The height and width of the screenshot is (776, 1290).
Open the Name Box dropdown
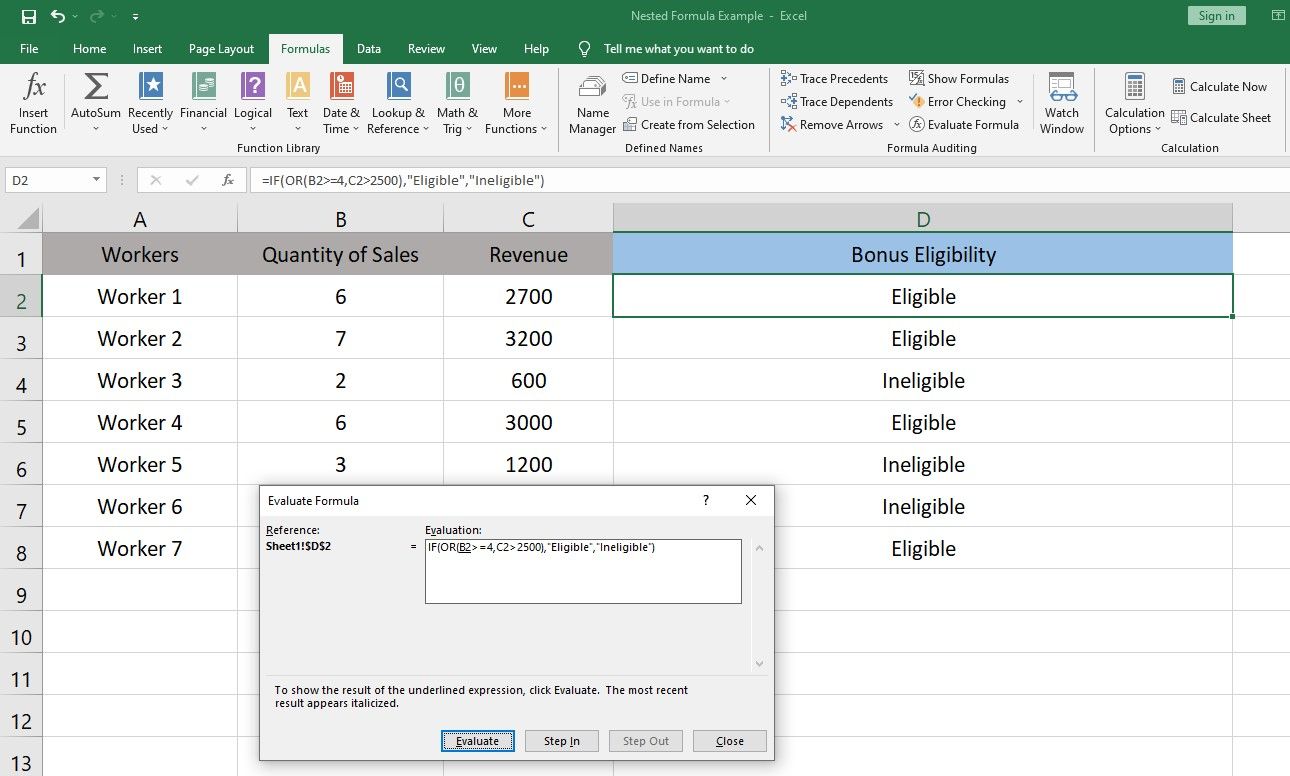[94, 180]
